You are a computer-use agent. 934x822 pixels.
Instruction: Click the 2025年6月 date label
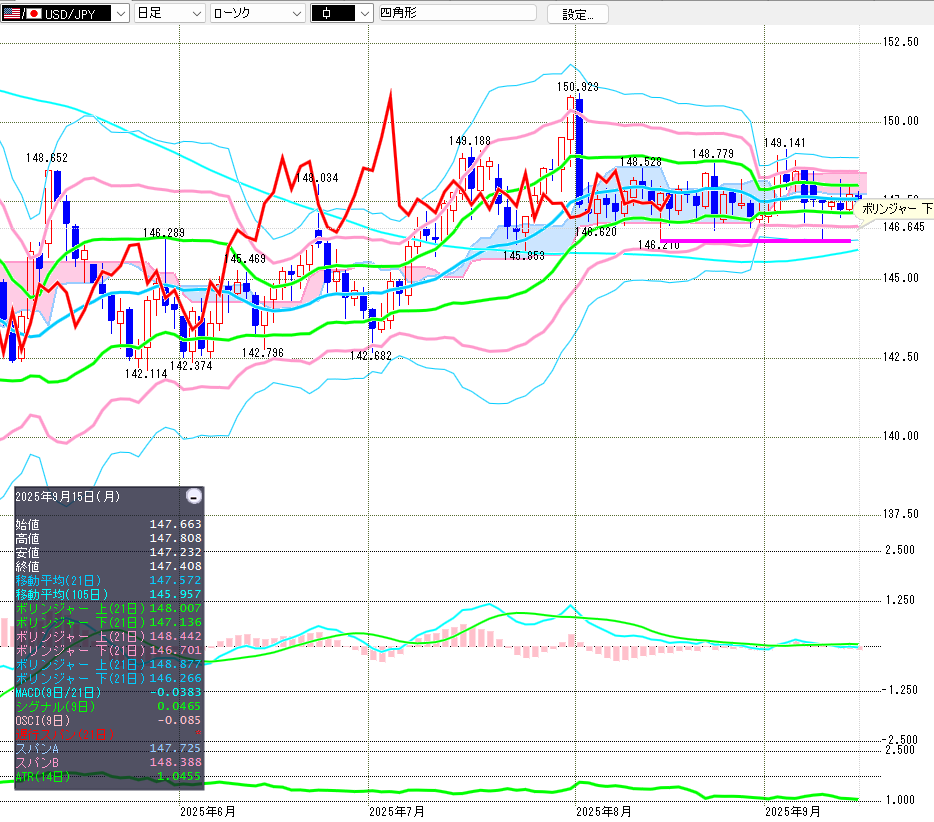(208, 812)
